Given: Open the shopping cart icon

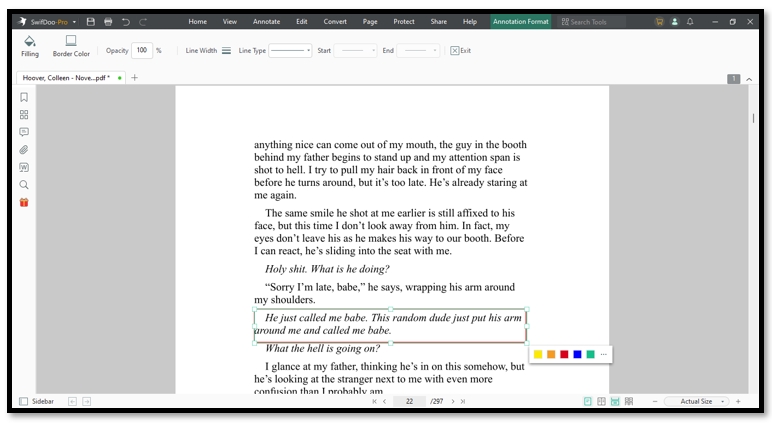Looking at the screenshot, I should 659,22.
